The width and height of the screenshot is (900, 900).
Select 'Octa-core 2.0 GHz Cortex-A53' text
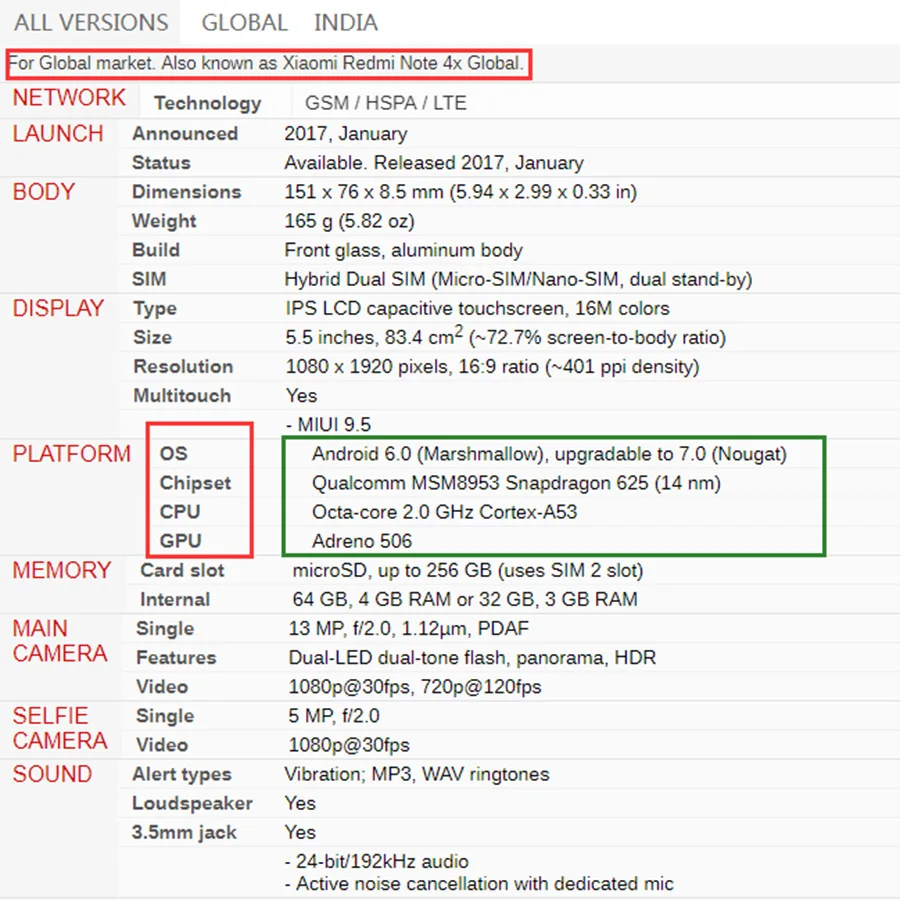click(x=445, y=512)
